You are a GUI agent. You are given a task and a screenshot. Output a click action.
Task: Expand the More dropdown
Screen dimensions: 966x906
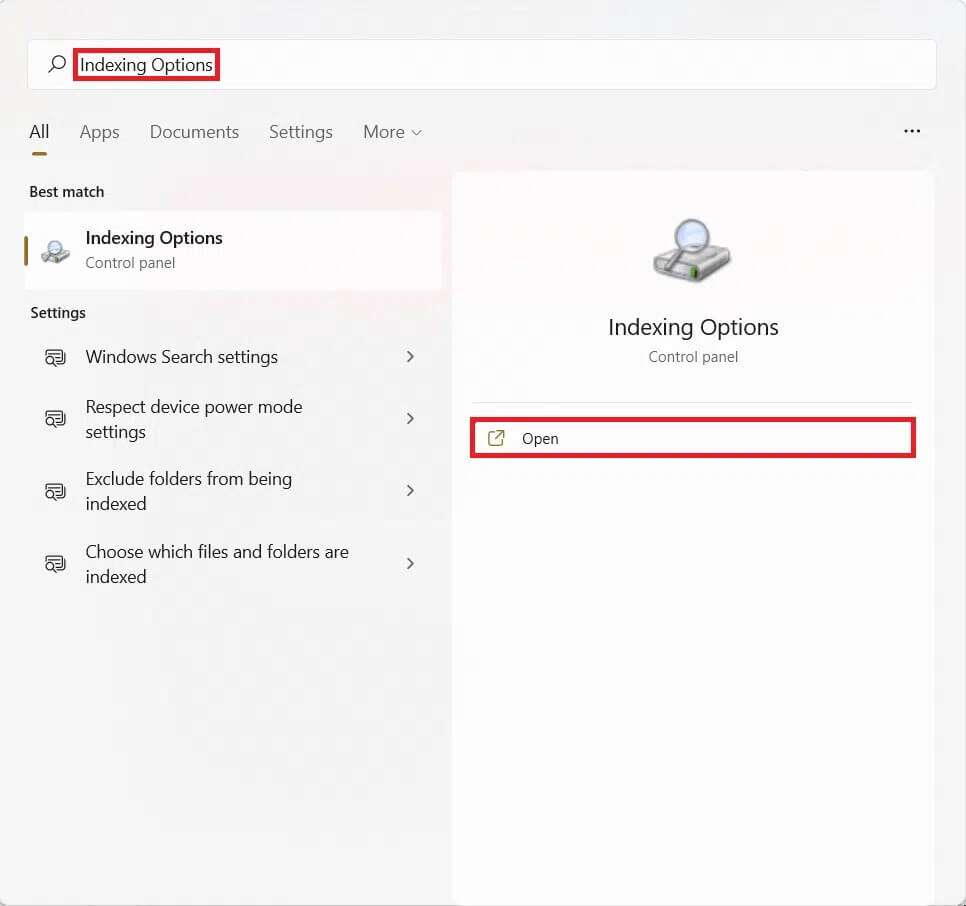pyautogui.click(x=392, y=132)
